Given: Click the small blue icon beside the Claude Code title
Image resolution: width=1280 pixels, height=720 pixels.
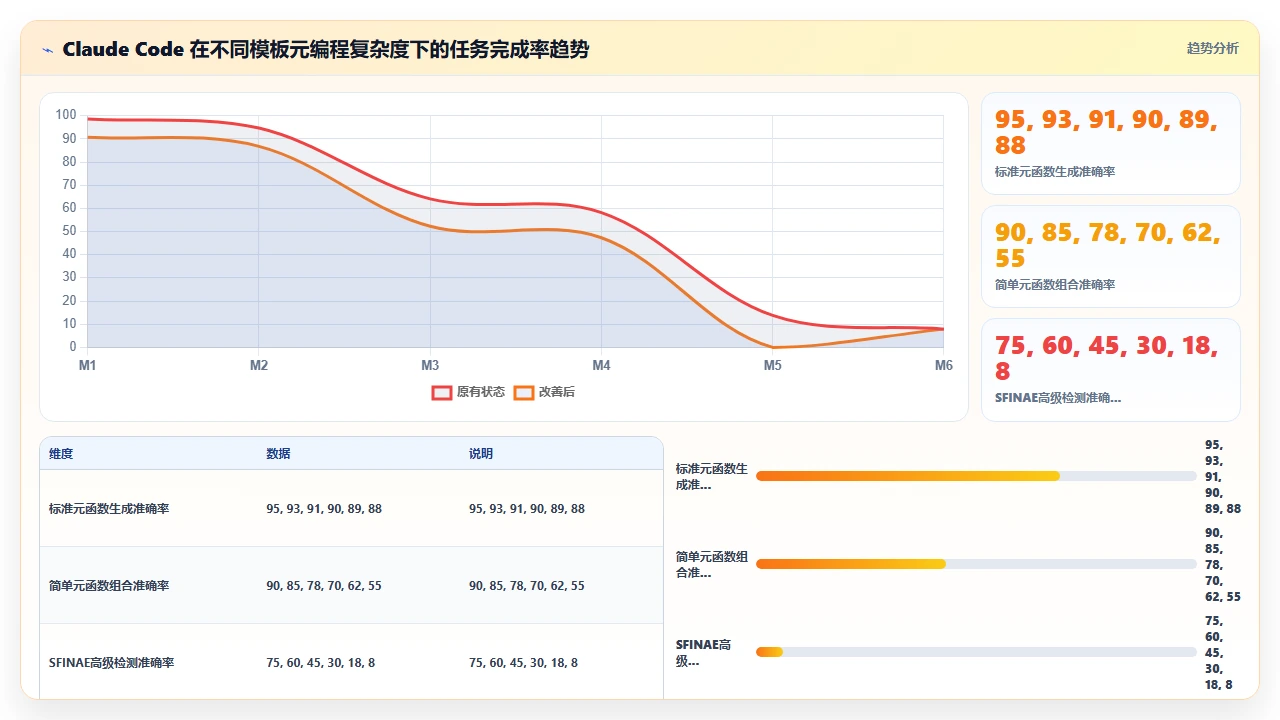Looking at the screenshot, I should click(47, 50).
